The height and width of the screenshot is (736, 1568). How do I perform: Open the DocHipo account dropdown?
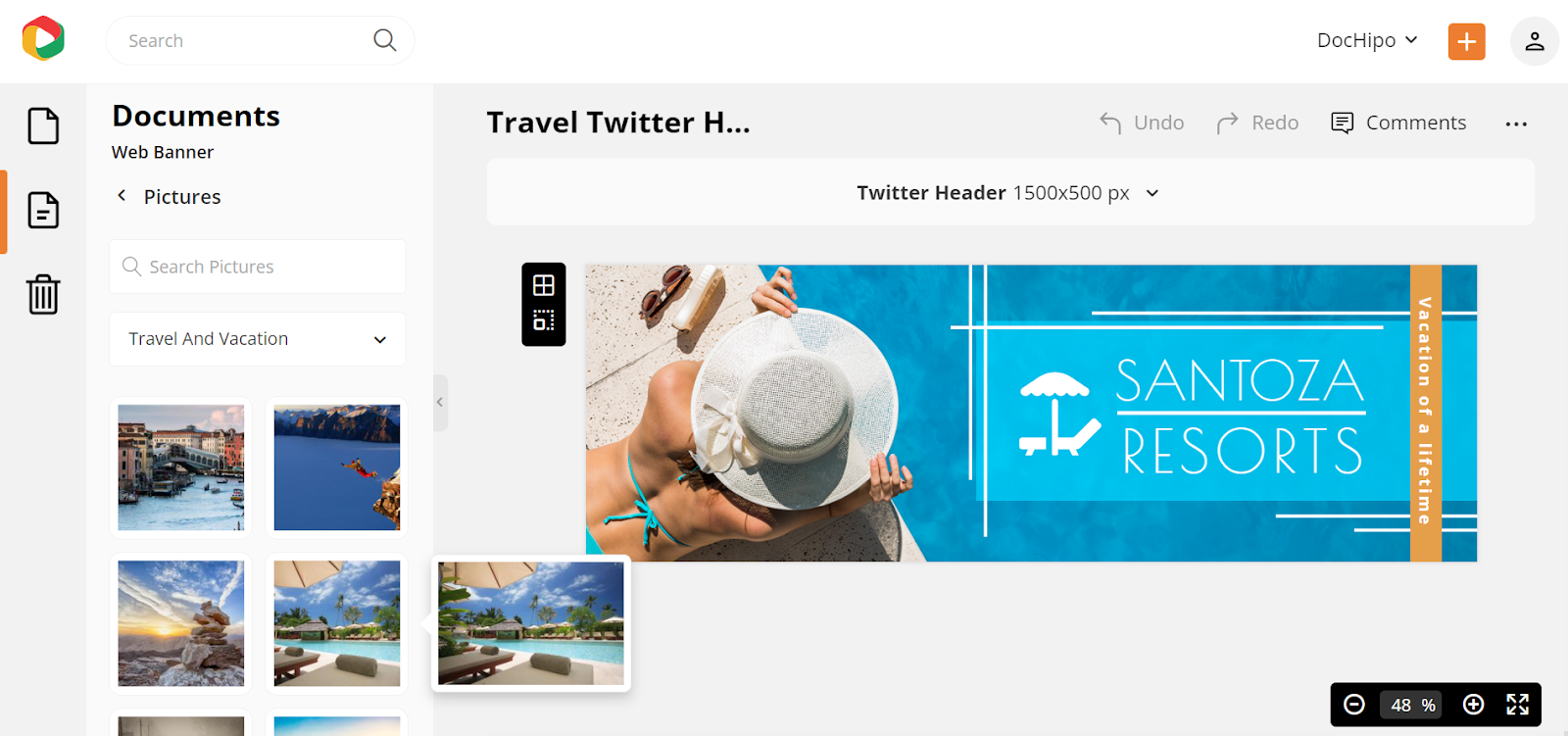tap(1367, 40)
